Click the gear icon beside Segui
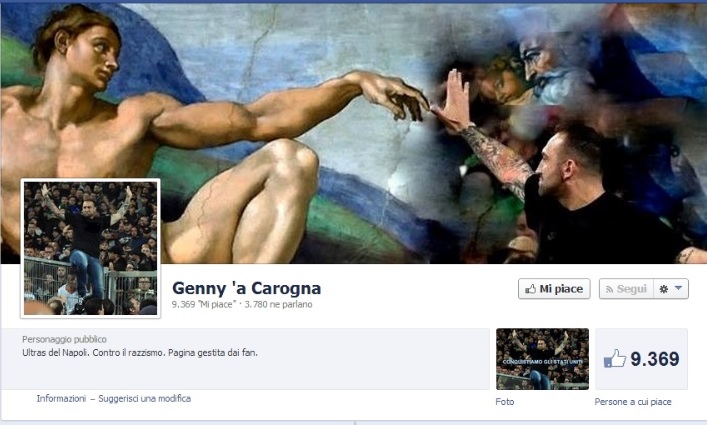Screen dimensions: 707x425 click(663, 289)
